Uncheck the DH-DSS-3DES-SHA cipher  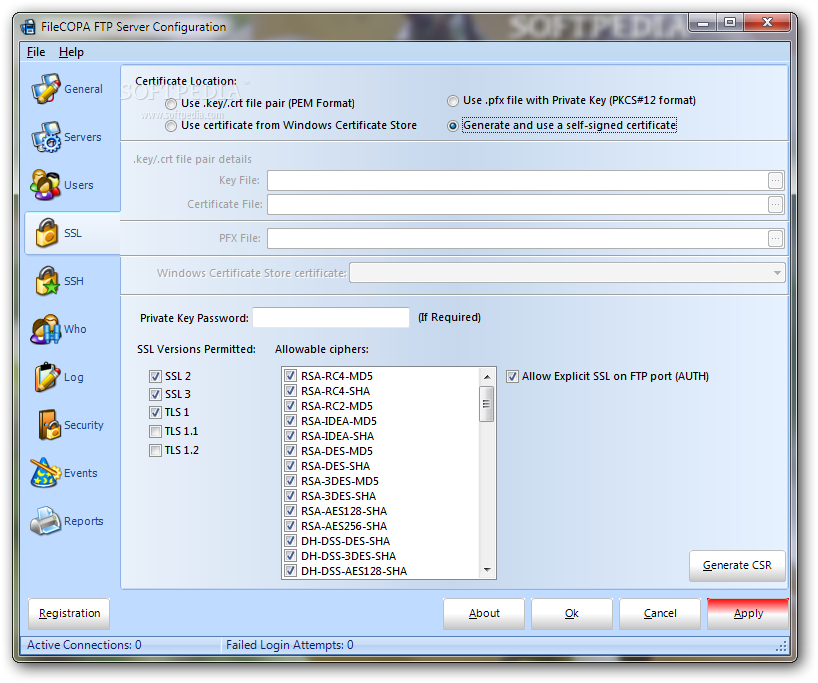click(291, 556)
